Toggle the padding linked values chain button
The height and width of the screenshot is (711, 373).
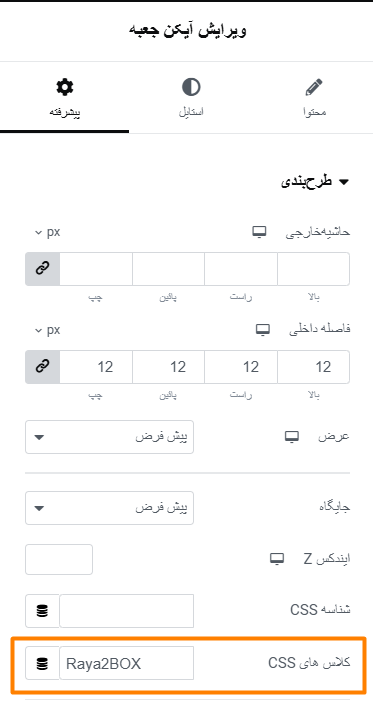[x=42, y=367]
